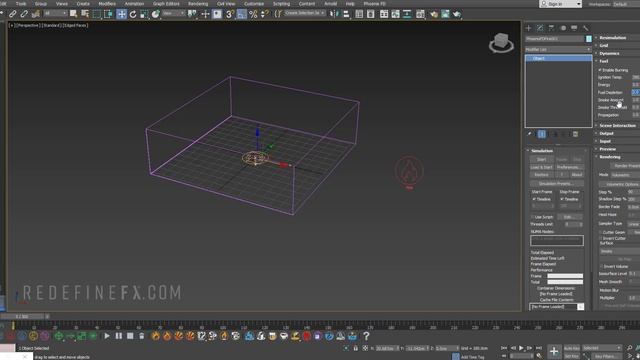640x360 pixels.
Task: Click the time slider frame handle
Action: tap(22, 316)
